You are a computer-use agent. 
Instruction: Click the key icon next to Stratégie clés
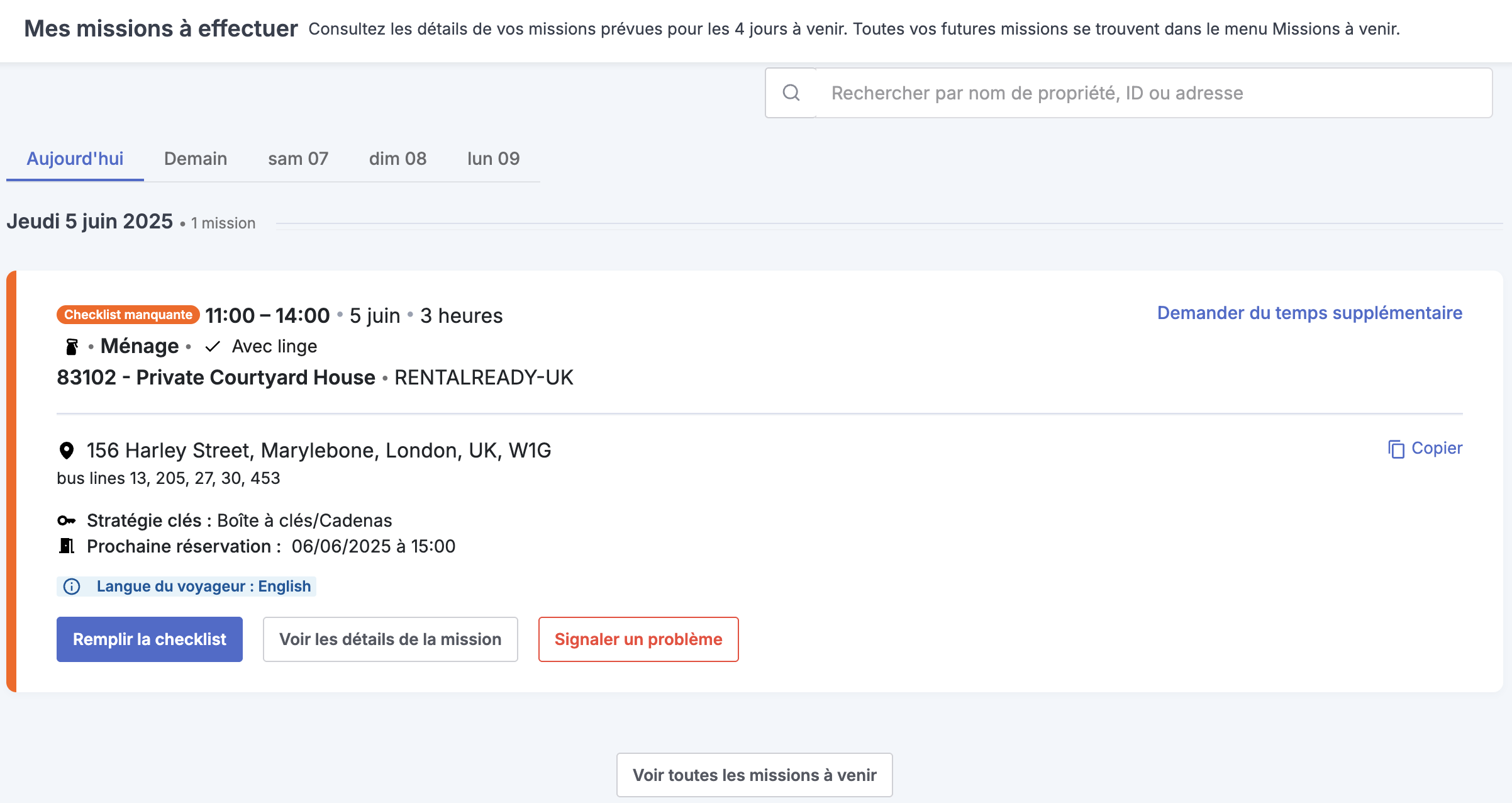66,520
